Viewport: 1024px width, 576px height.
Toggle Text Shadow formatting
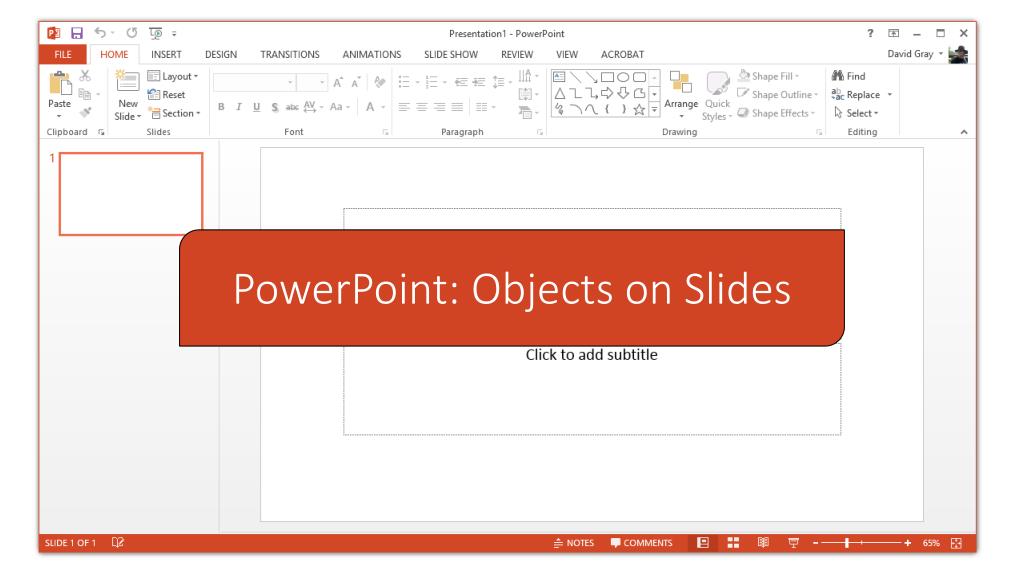pos(274,106)
